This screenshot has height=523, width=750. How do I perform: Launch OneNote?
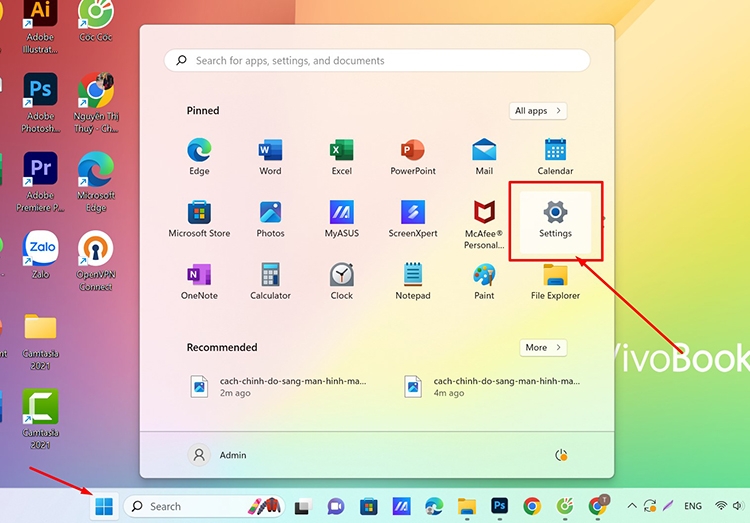point(199,281)
